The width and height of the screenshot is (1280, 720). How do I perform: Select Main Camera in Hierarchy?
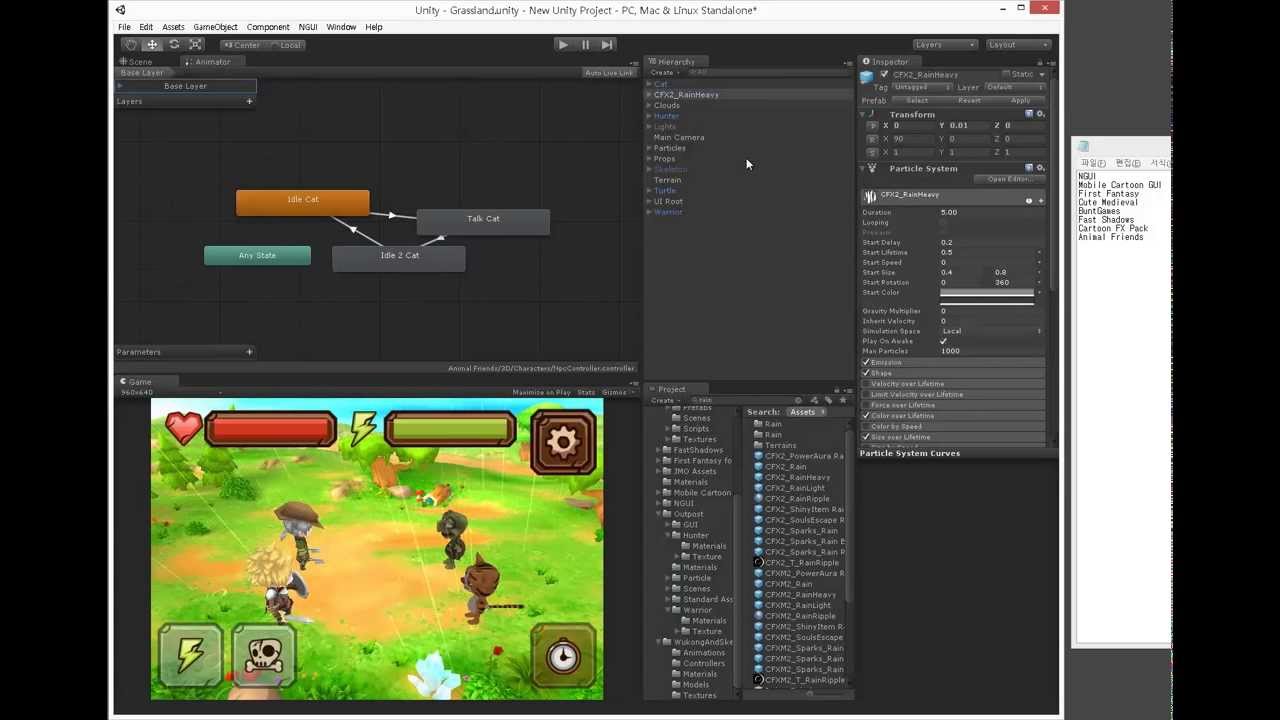679,137
